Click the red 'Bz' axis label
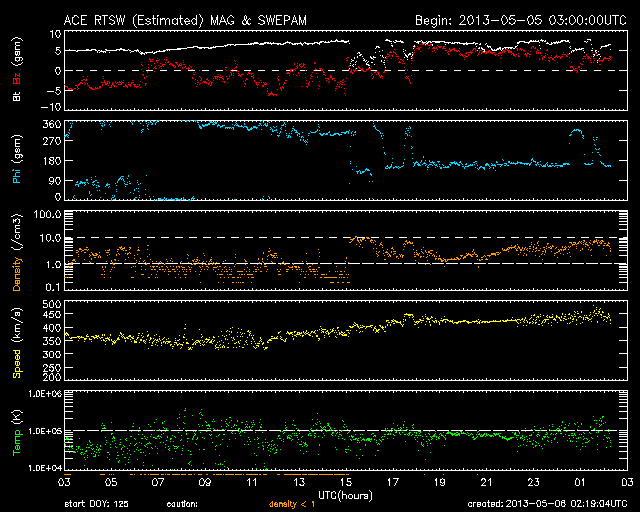This screenshot has width=640, height=512. click(x=17, y=78)
